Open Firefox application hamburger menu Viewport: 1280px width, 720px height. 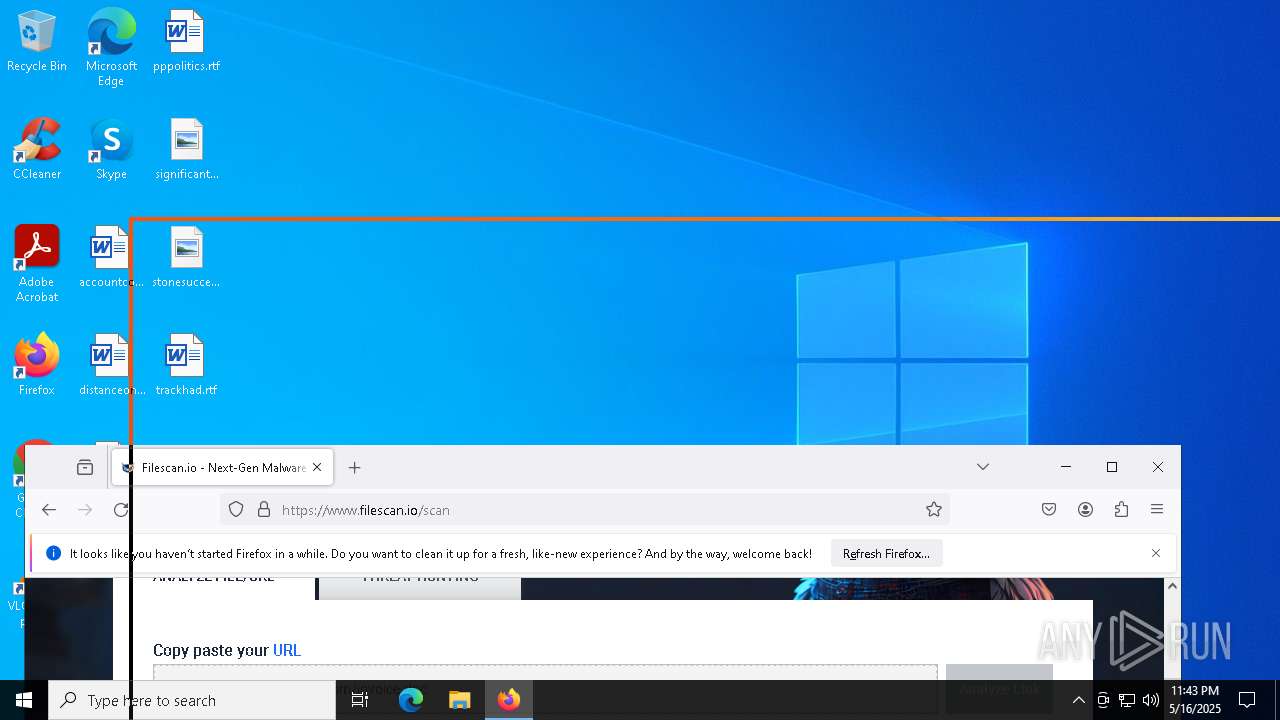click(x=1157, y=510)
